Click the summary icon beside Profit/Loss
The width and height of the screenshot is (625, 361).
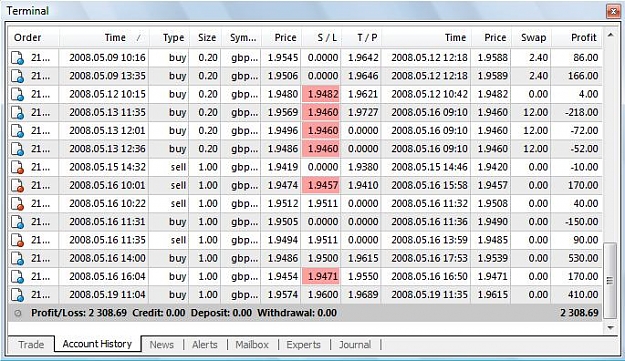pyautogui.click(x=18, y=313)
